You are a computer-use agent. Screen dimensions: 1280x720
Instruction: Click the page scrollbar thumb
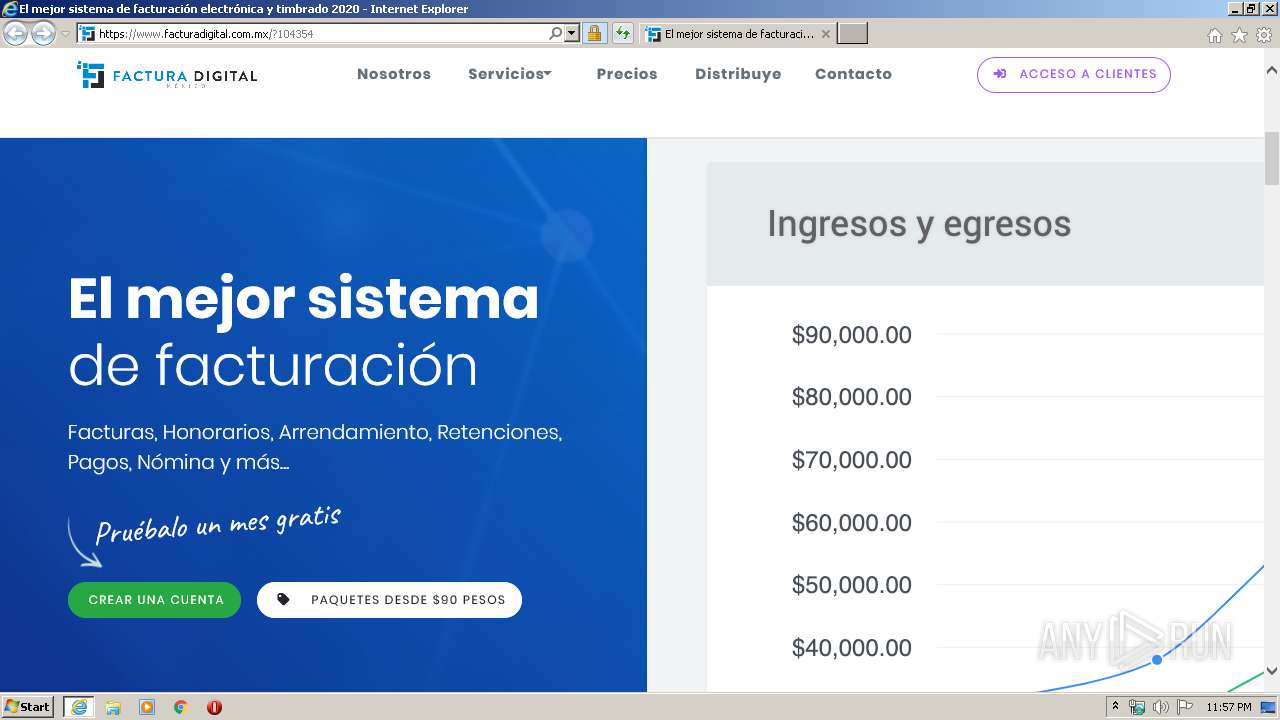1272,158
